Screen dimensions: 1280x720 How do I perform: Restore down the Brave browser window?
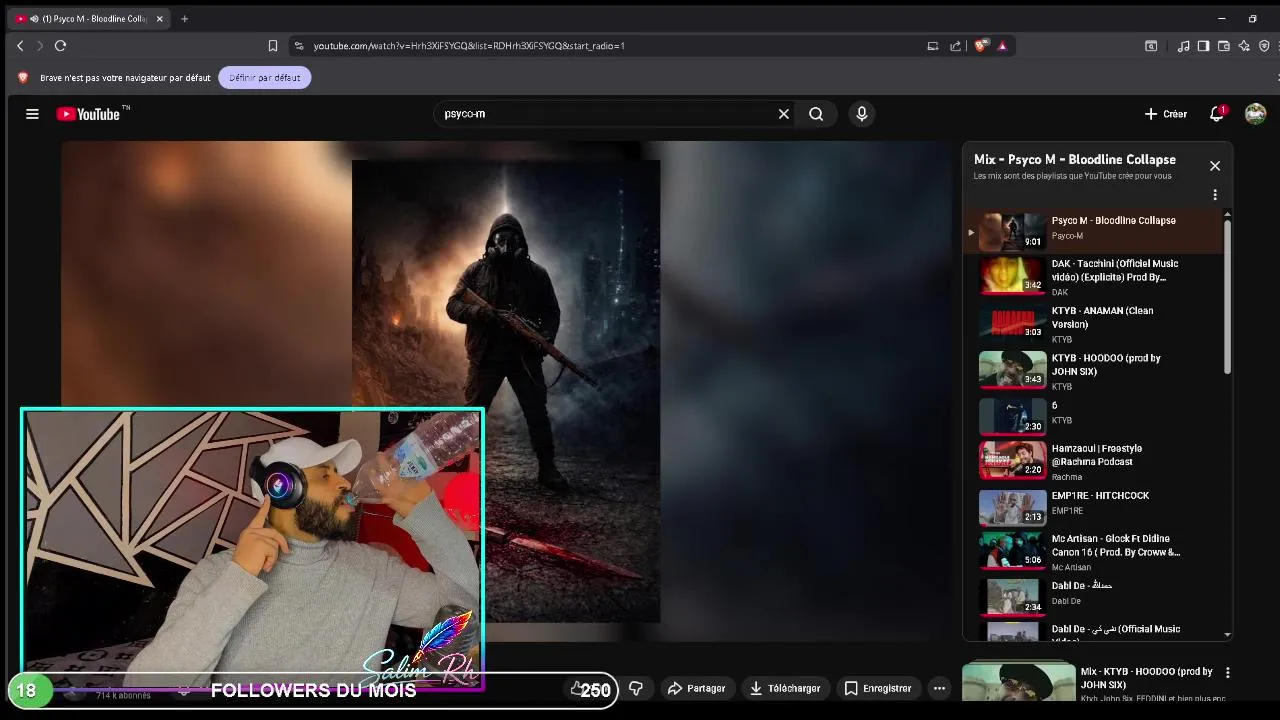coord(1253,19)
